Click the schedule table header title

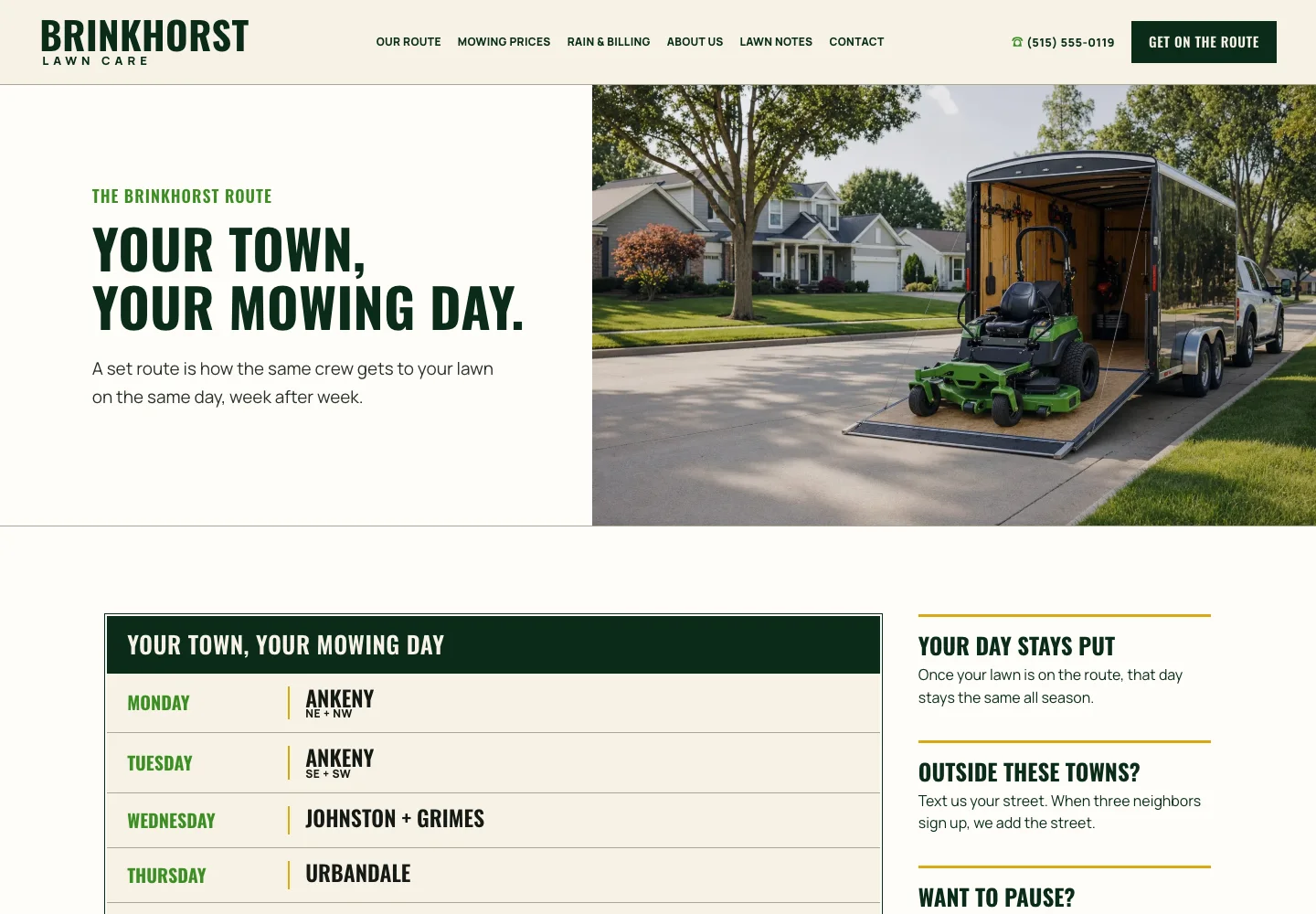point(285,645)
